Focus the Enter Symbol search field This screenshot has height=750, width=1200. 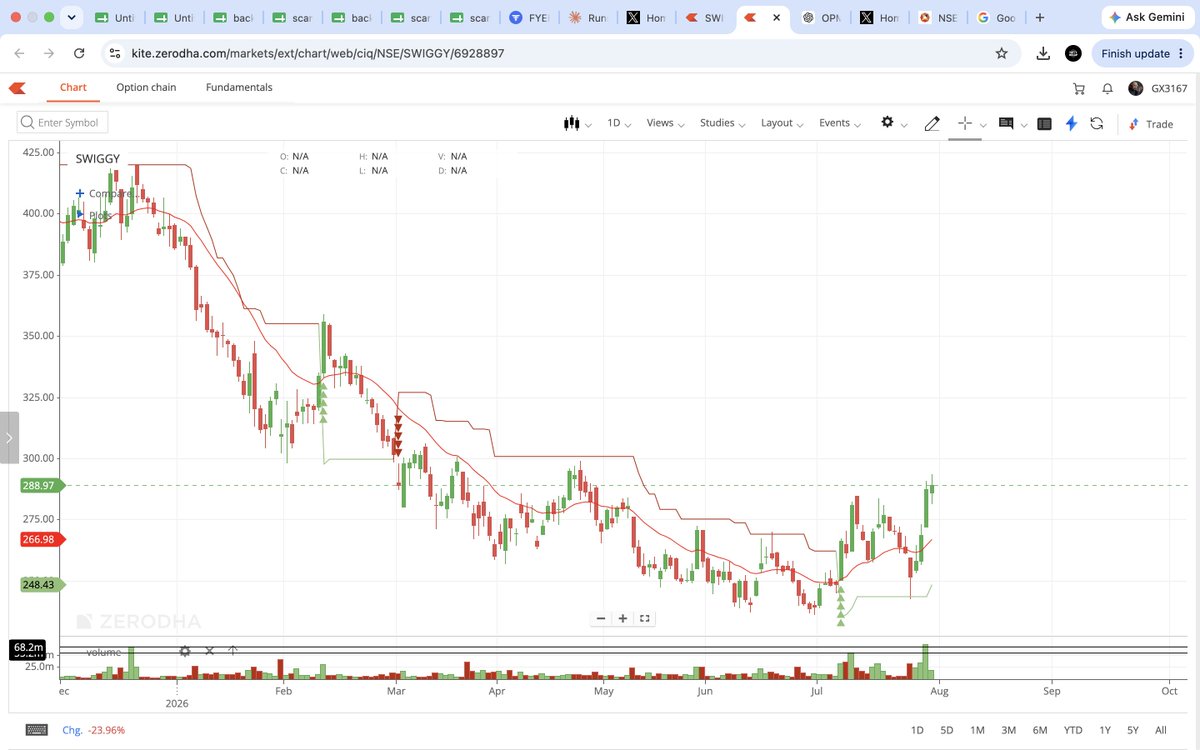(x=63, y=122)
